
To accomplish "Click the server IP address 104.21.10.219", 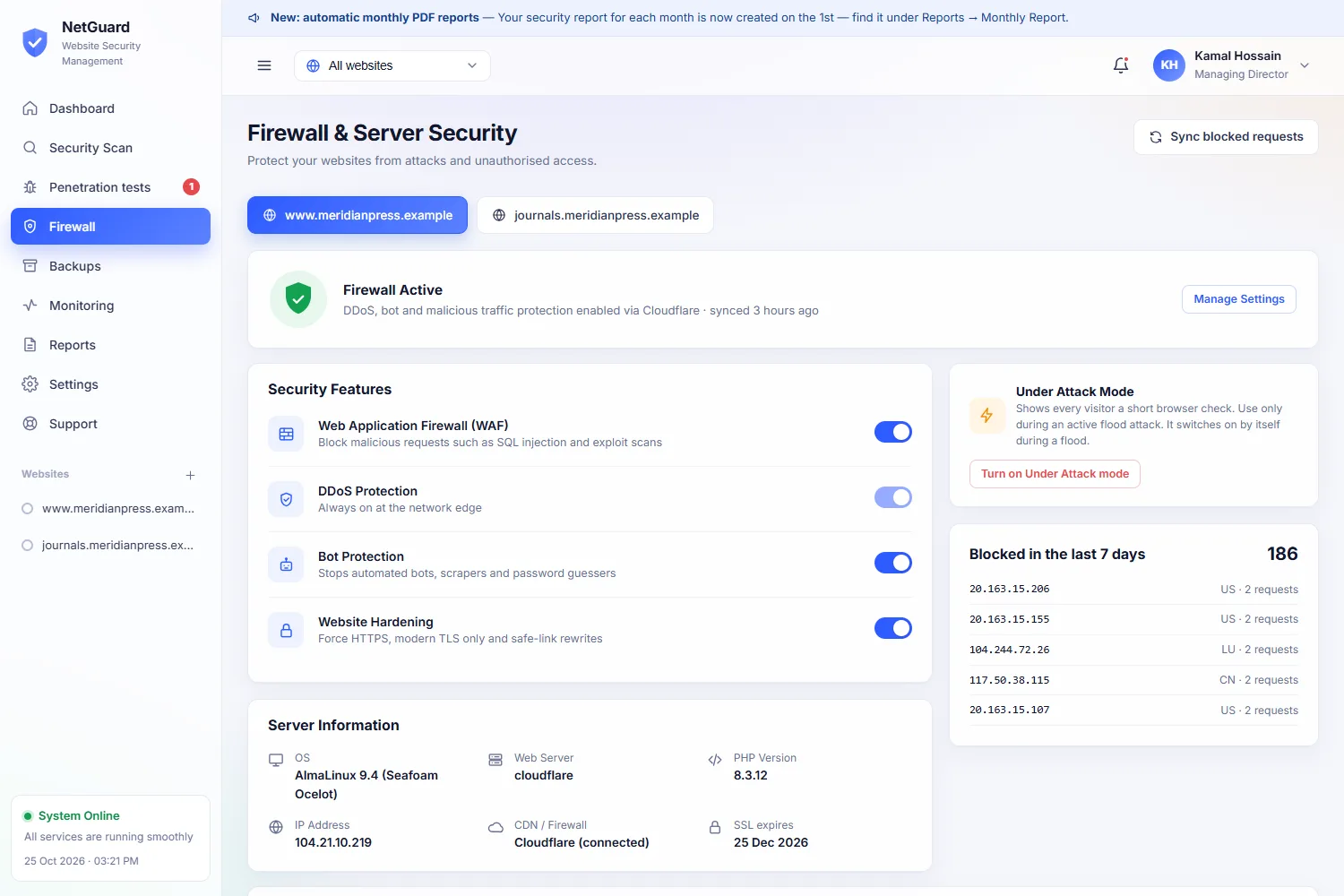I will click(x=333, y=842).
